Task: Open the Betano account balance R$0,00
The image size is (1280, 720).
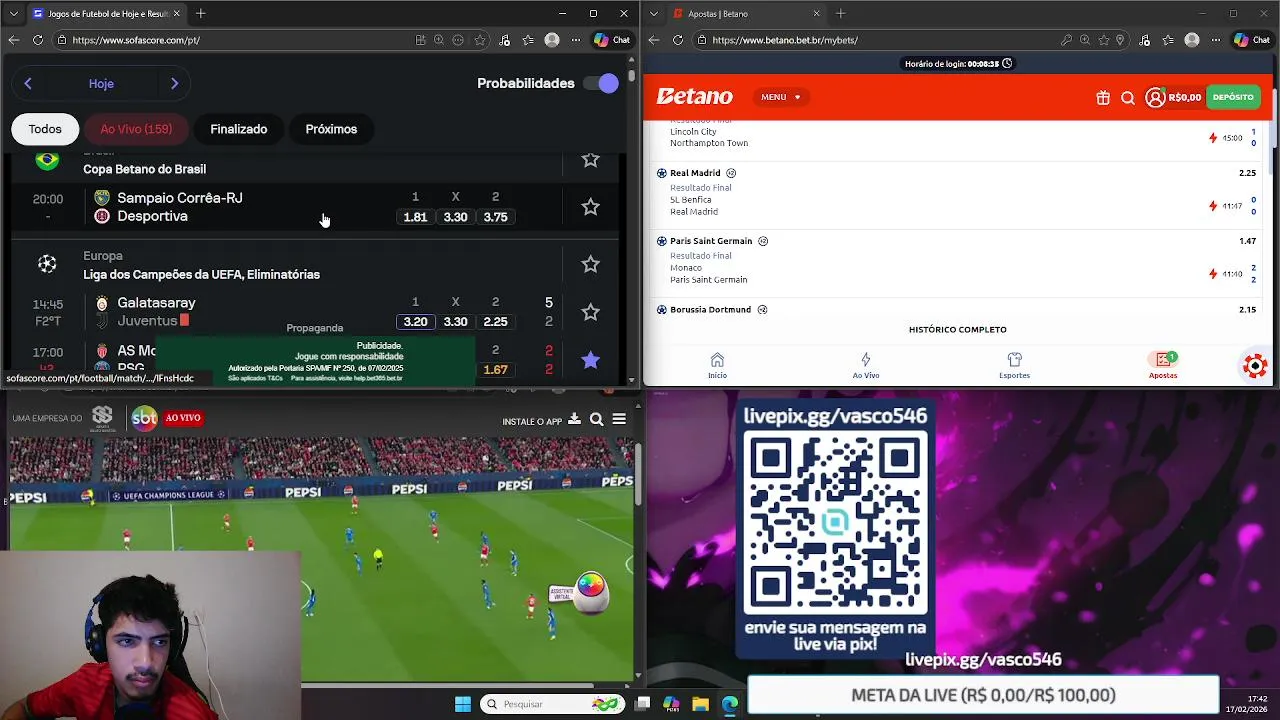Action: (x=1174, y=98)
